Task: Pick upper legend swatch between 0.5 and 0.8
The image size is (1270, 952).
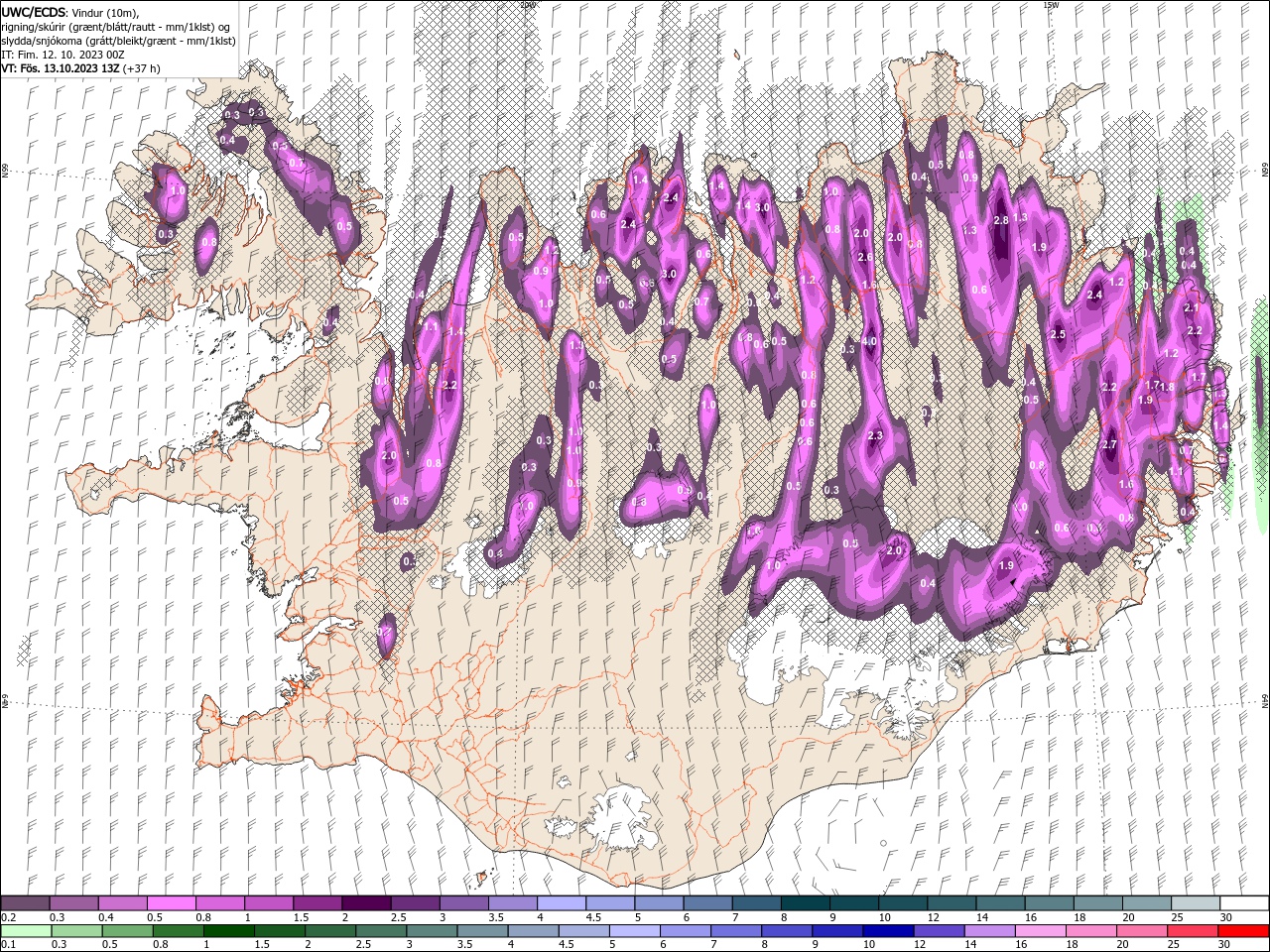Action: click(171, 903)
